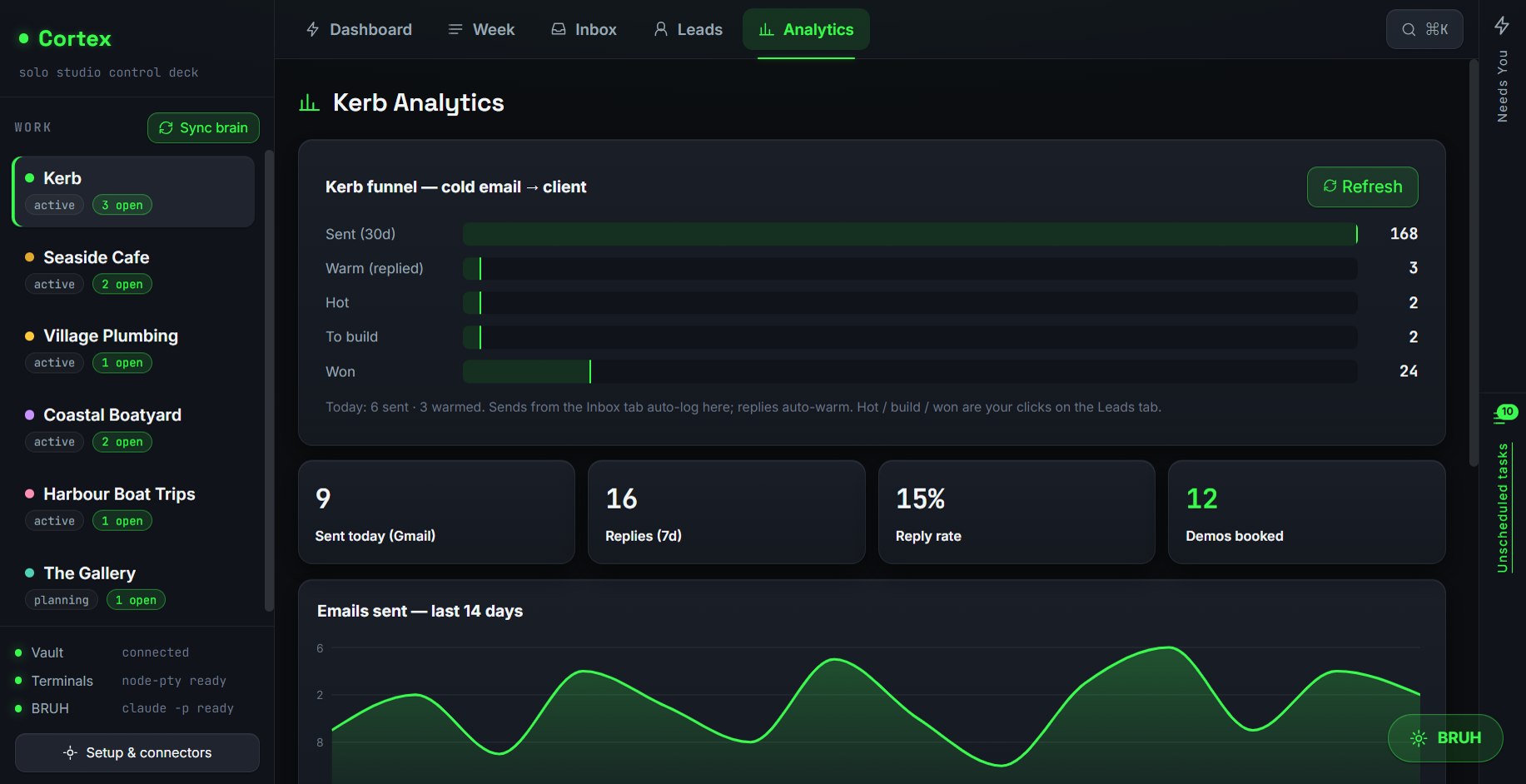Image resolution: width=1526 pixels, height=784 pixels.
Task: Open Setup & connectors
Action: coord(137,752)
